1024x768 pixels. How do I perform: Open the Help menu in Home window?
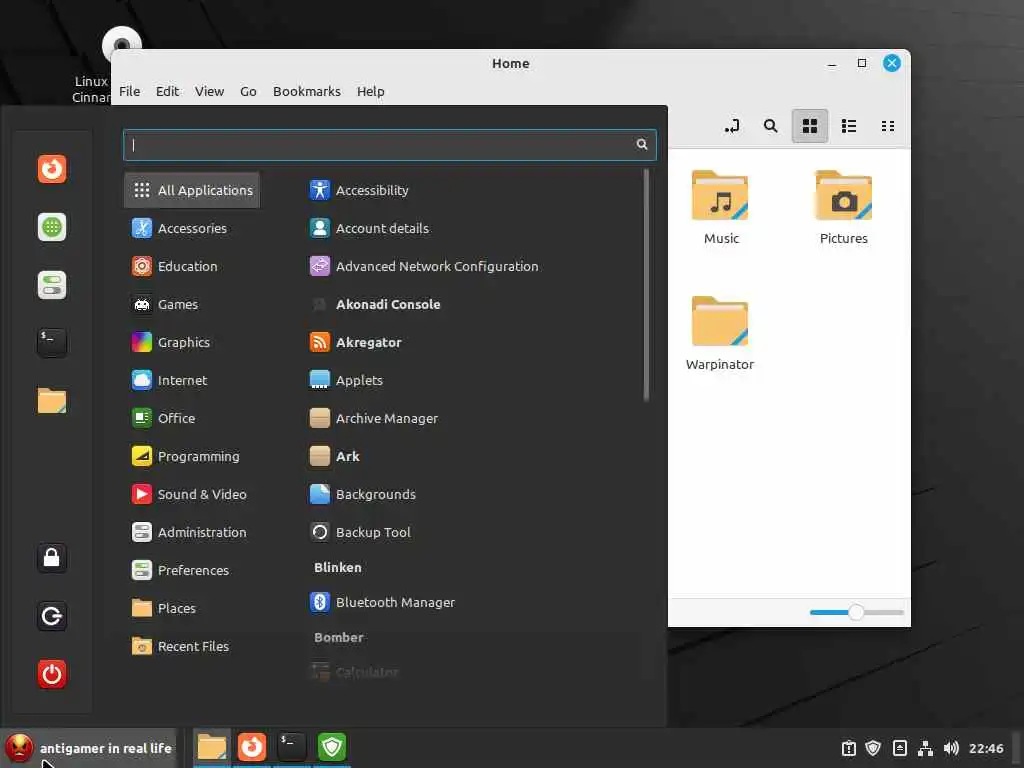[370, 91]
